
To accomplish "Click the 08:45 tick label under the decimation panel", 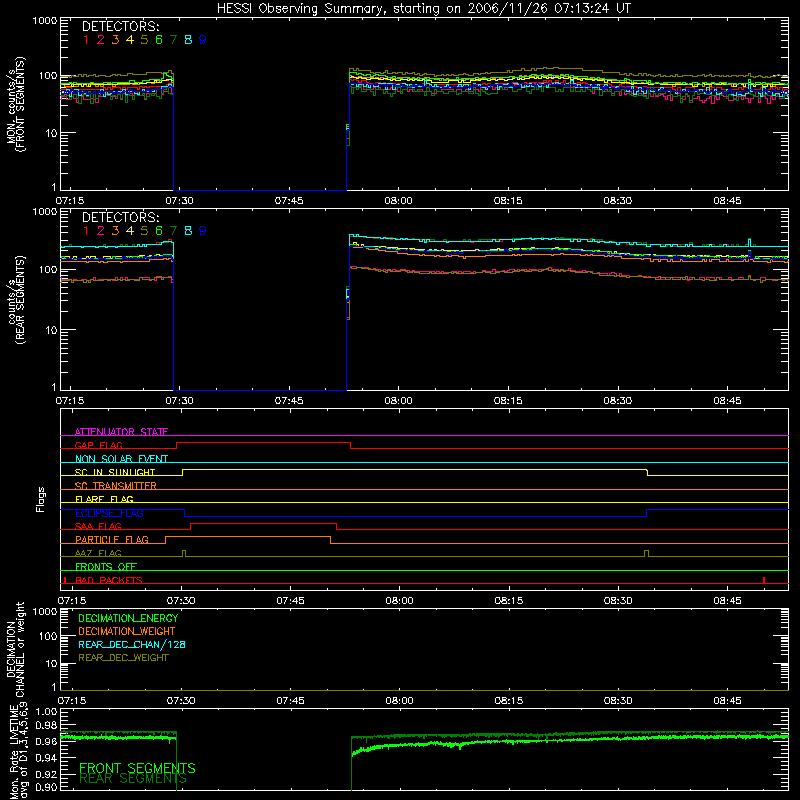I will [x=727, y=701].
